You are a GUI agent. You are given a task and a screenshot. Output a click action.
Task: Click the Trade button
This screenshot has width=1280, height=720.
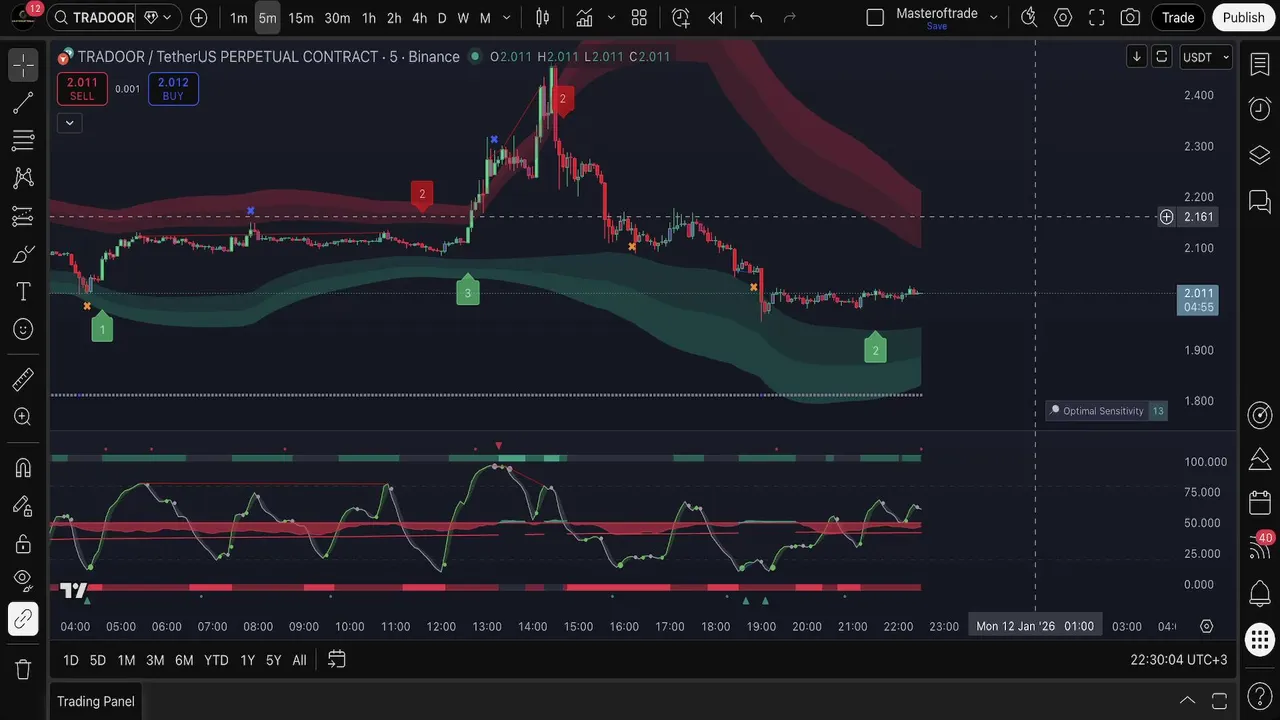(x=1178, y=17)
